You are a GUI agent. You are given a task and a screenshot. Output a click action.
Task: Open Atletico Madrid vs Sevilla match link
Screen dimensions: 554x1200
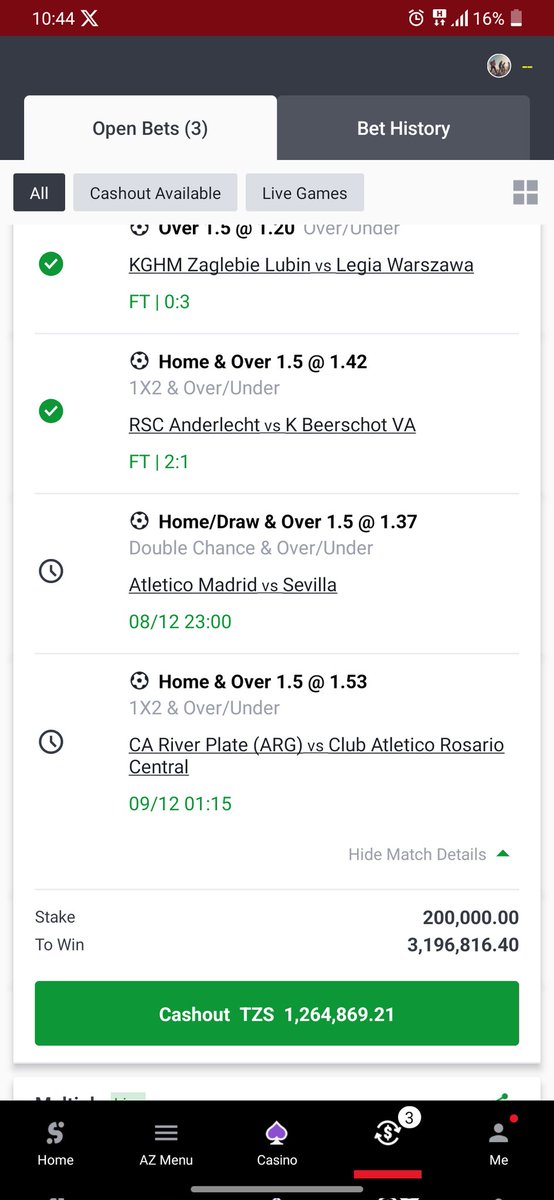click(x=233, y=585)
